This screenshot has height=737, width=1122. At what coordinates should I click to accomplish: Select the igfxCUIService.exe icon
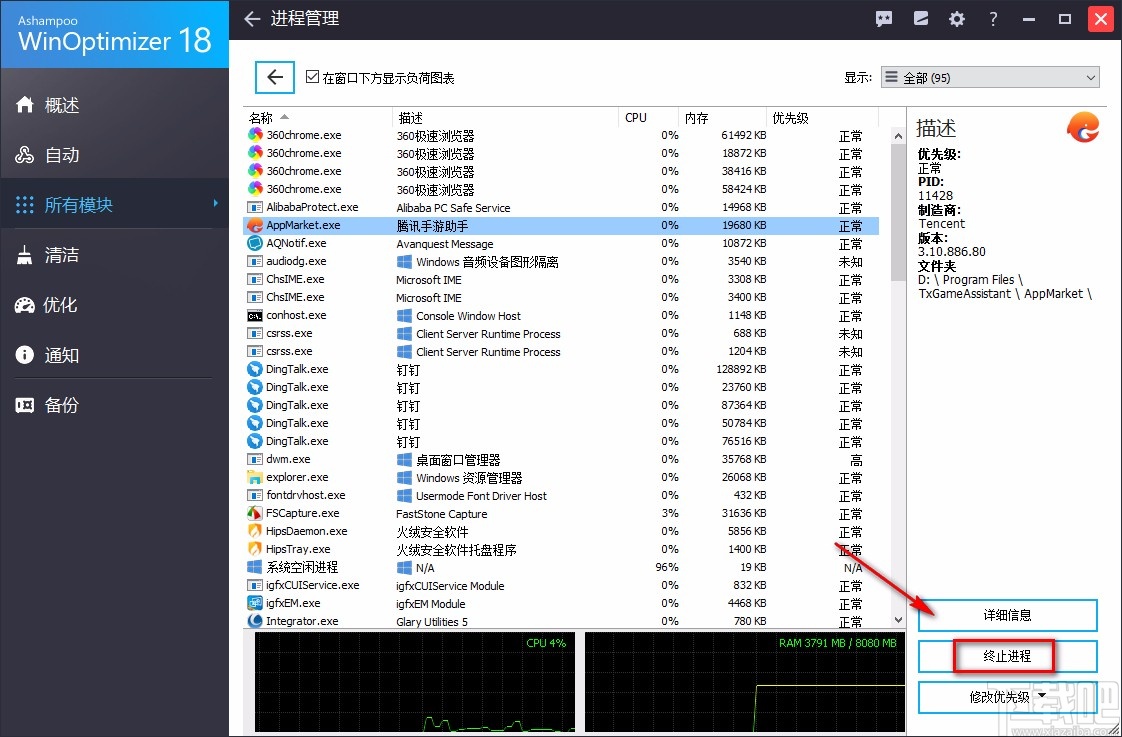pos(255,585)
